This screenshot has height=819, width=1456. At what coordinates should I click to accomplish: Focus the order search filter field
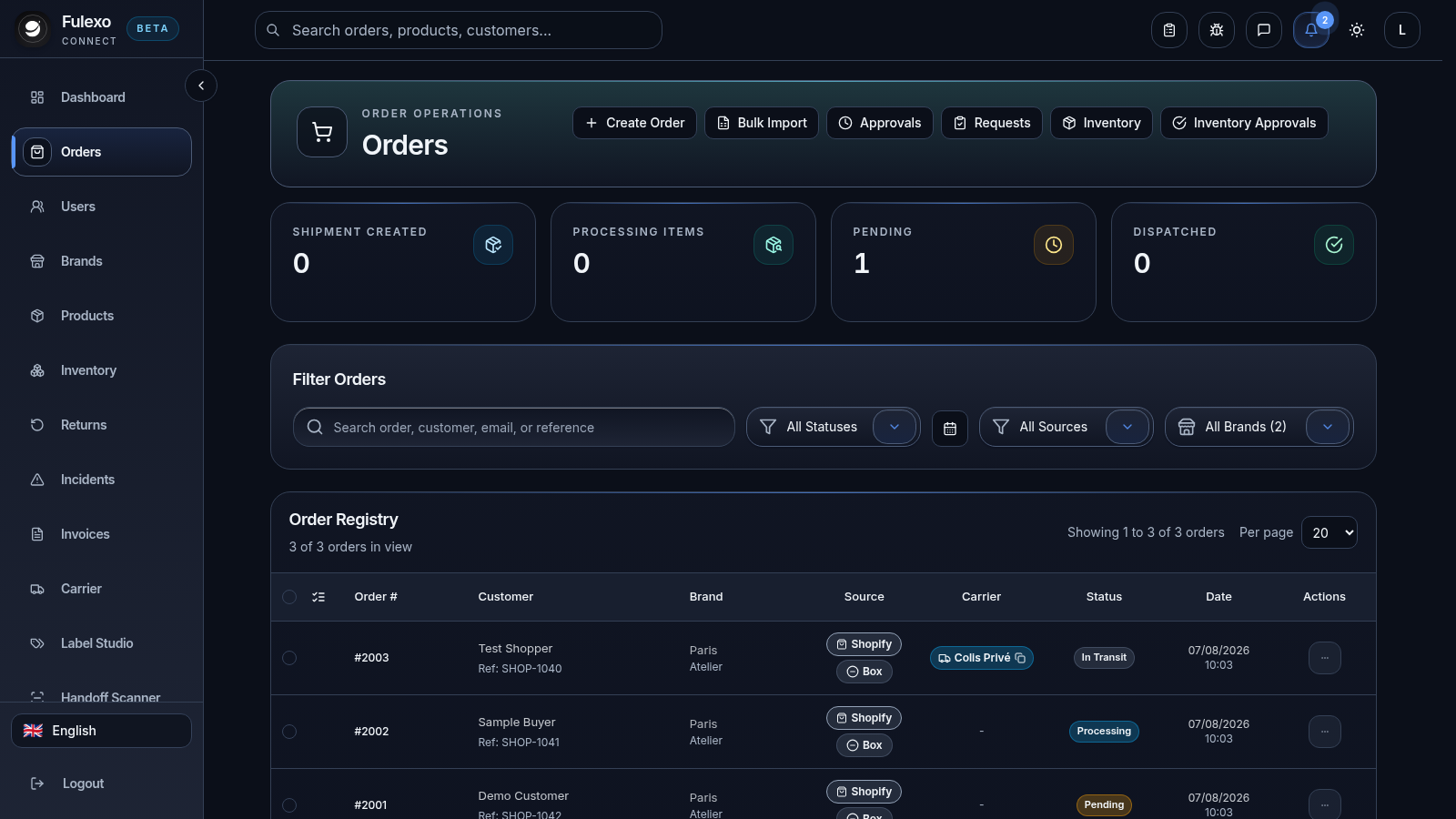(514, 427)
